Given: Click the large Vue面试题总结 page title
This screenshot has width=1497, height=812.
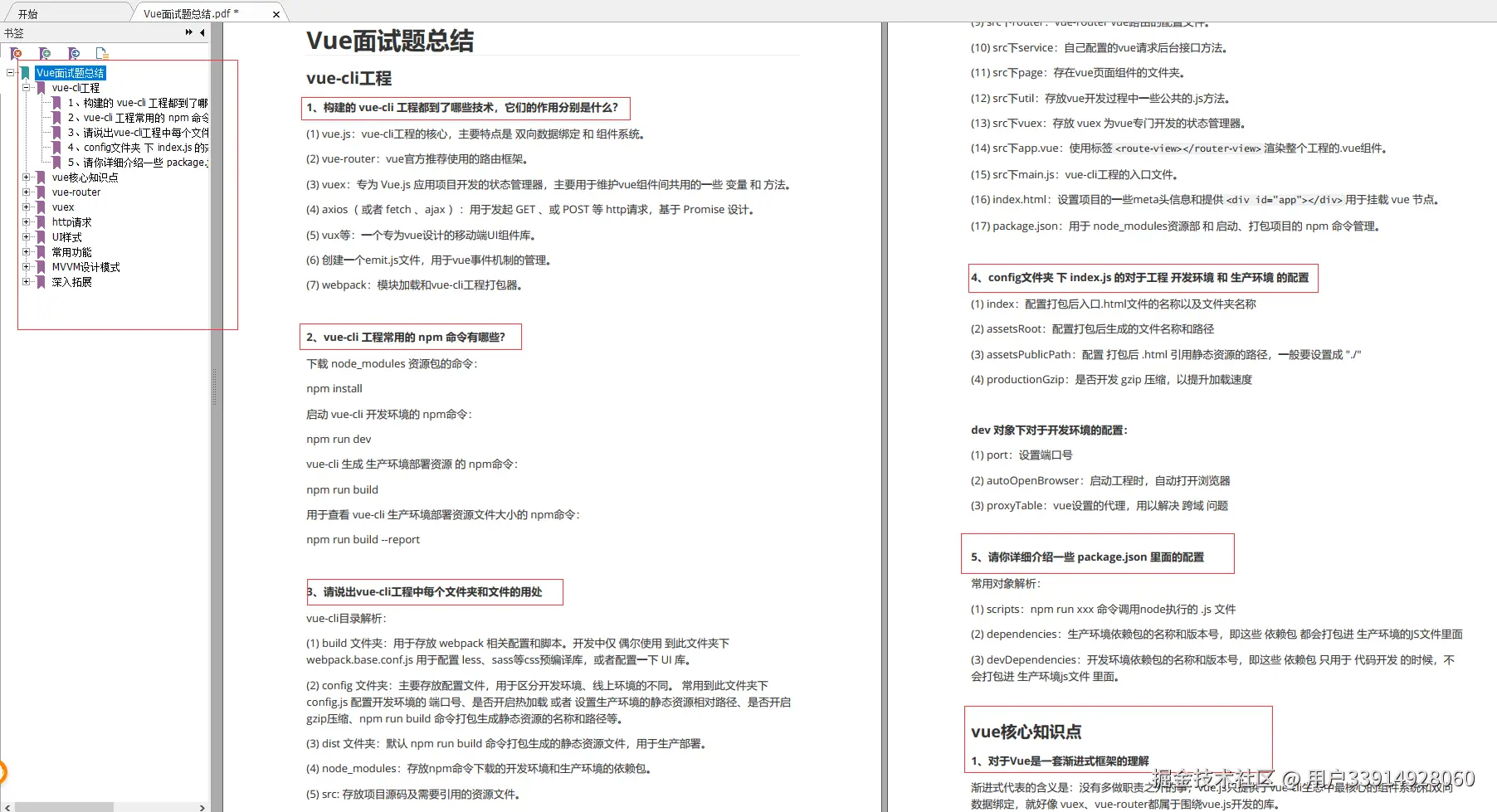Looking at the screenshot, I should tap(390, 41).
